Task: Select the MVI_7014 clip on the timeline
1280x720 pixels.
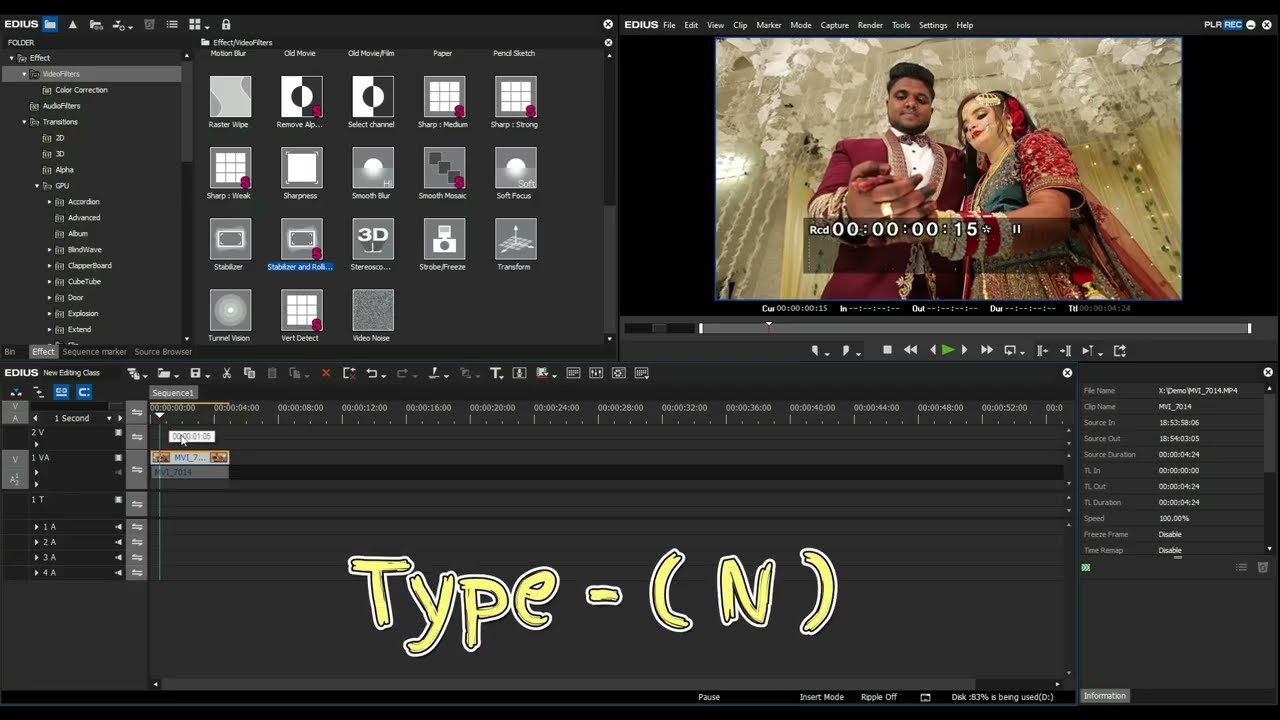Action: (190, 457)
